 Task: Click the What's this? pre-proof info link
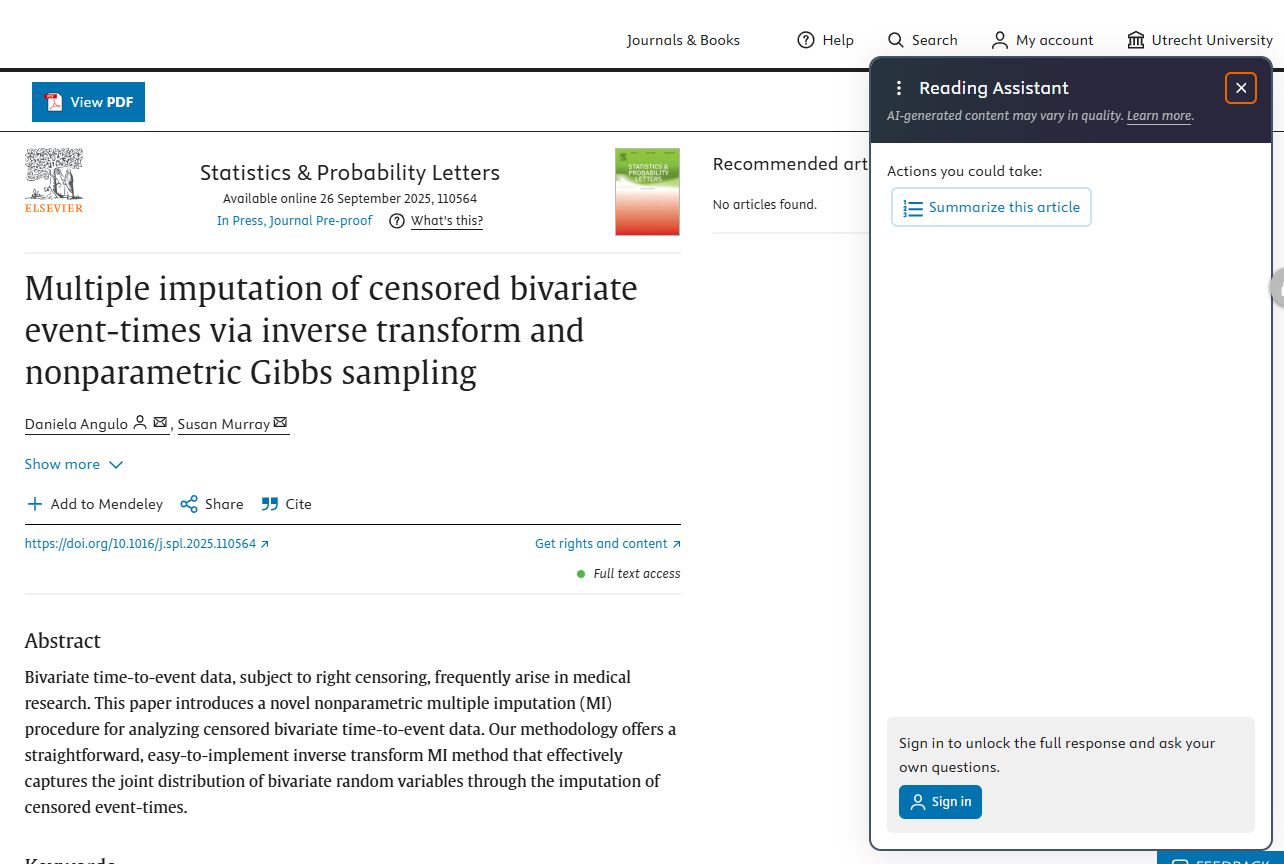[446, 221]
